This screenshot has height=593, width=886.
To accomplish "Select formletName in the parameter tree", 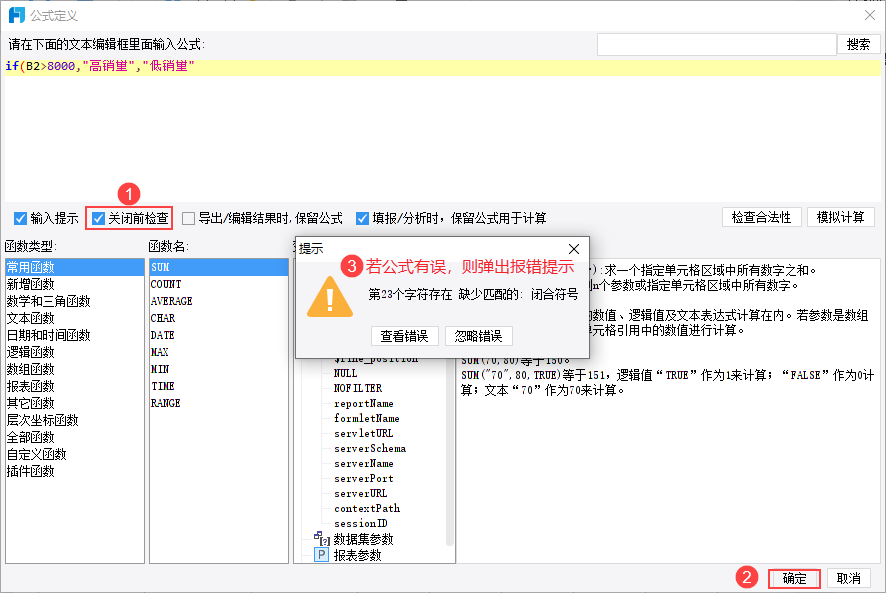I will (366, 418).
